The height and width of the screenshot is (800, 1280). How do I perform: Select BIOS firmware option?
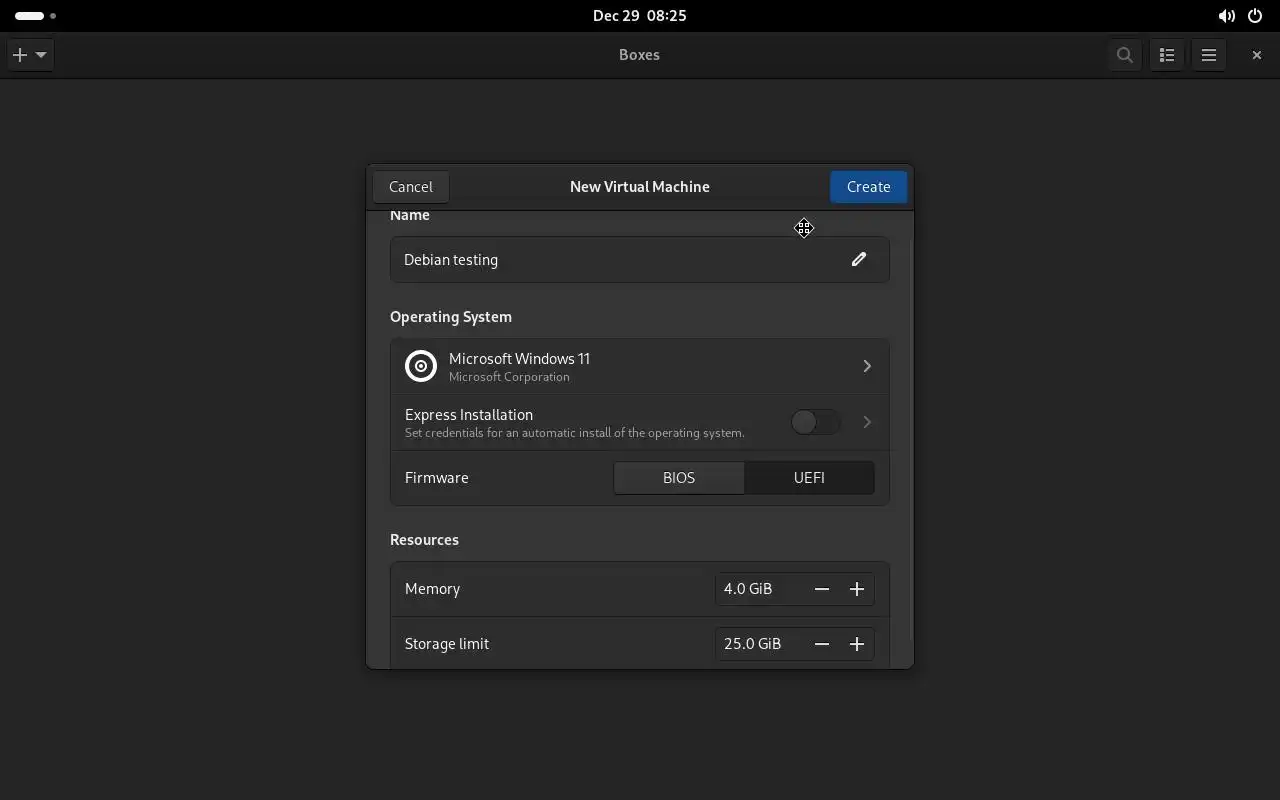679,478
